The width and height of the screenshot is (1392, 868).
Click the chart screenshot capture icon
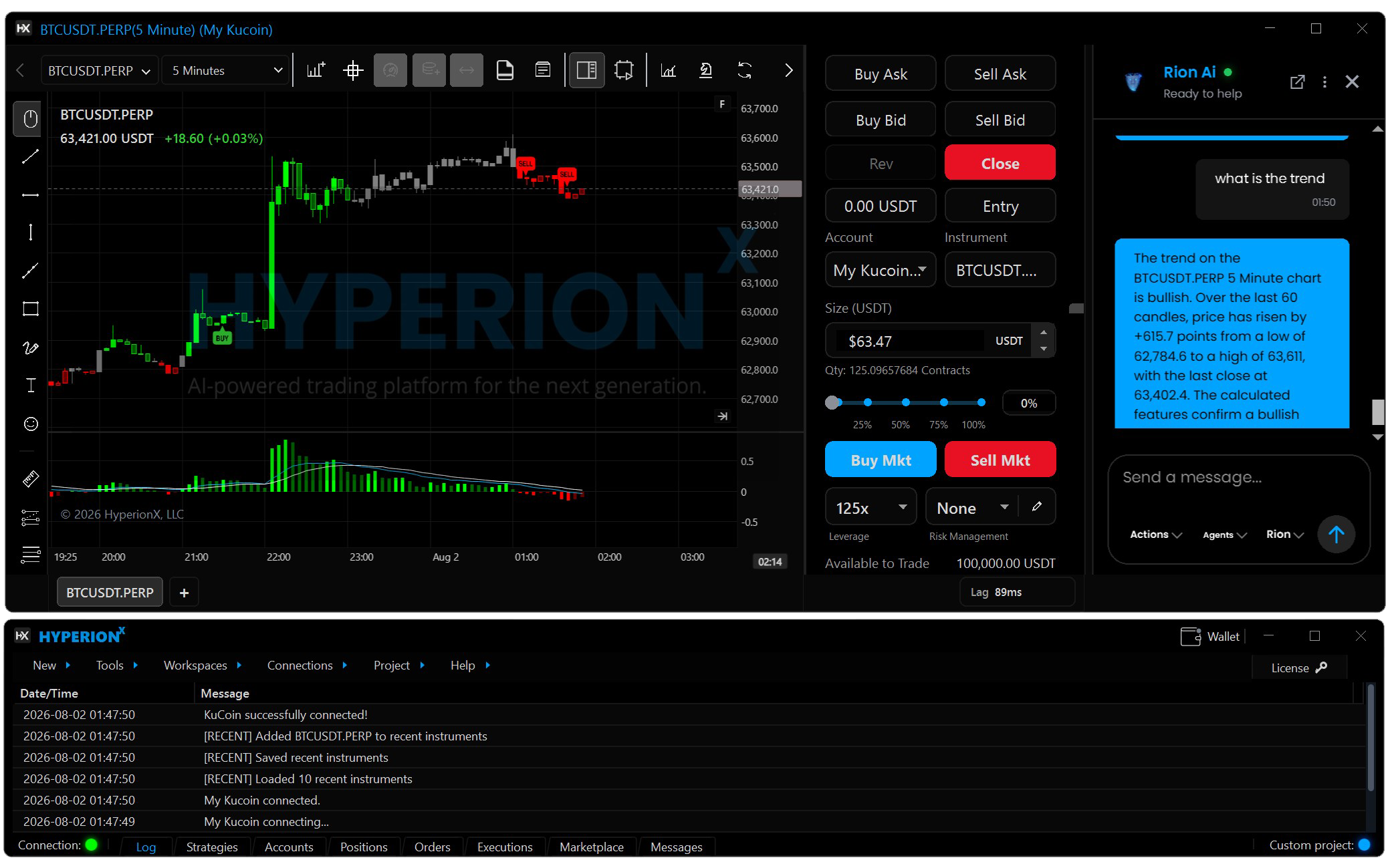tap(624, 70)
